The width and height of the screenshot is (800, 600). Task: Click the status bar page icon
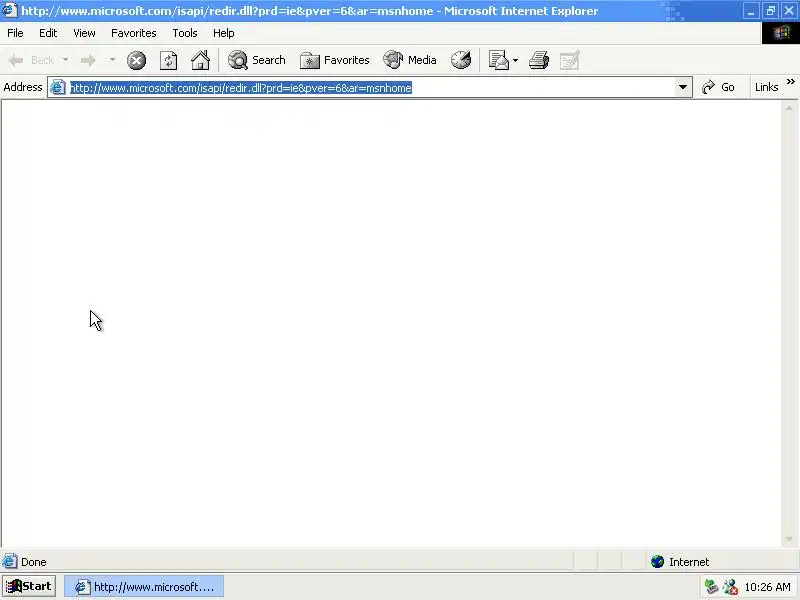pos(10,562)
